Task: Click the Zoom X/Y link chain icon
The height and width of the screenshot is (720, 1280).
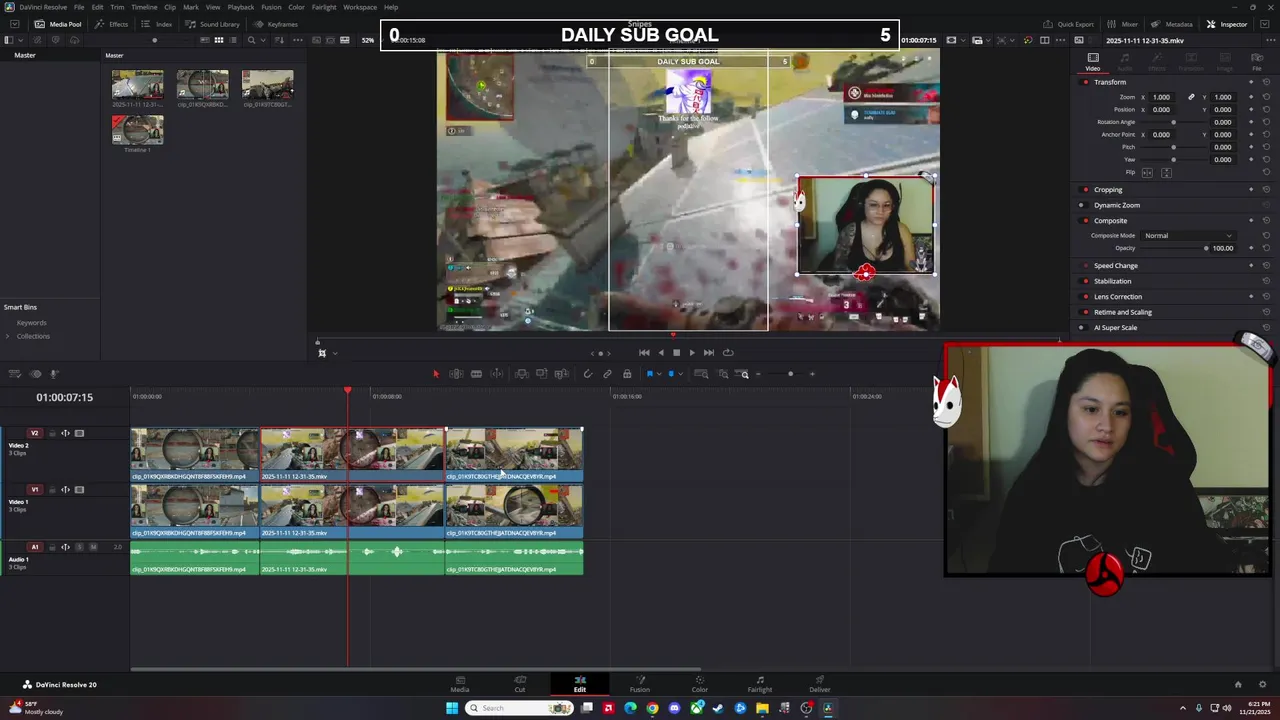Action: click(x=1191, y=97)
